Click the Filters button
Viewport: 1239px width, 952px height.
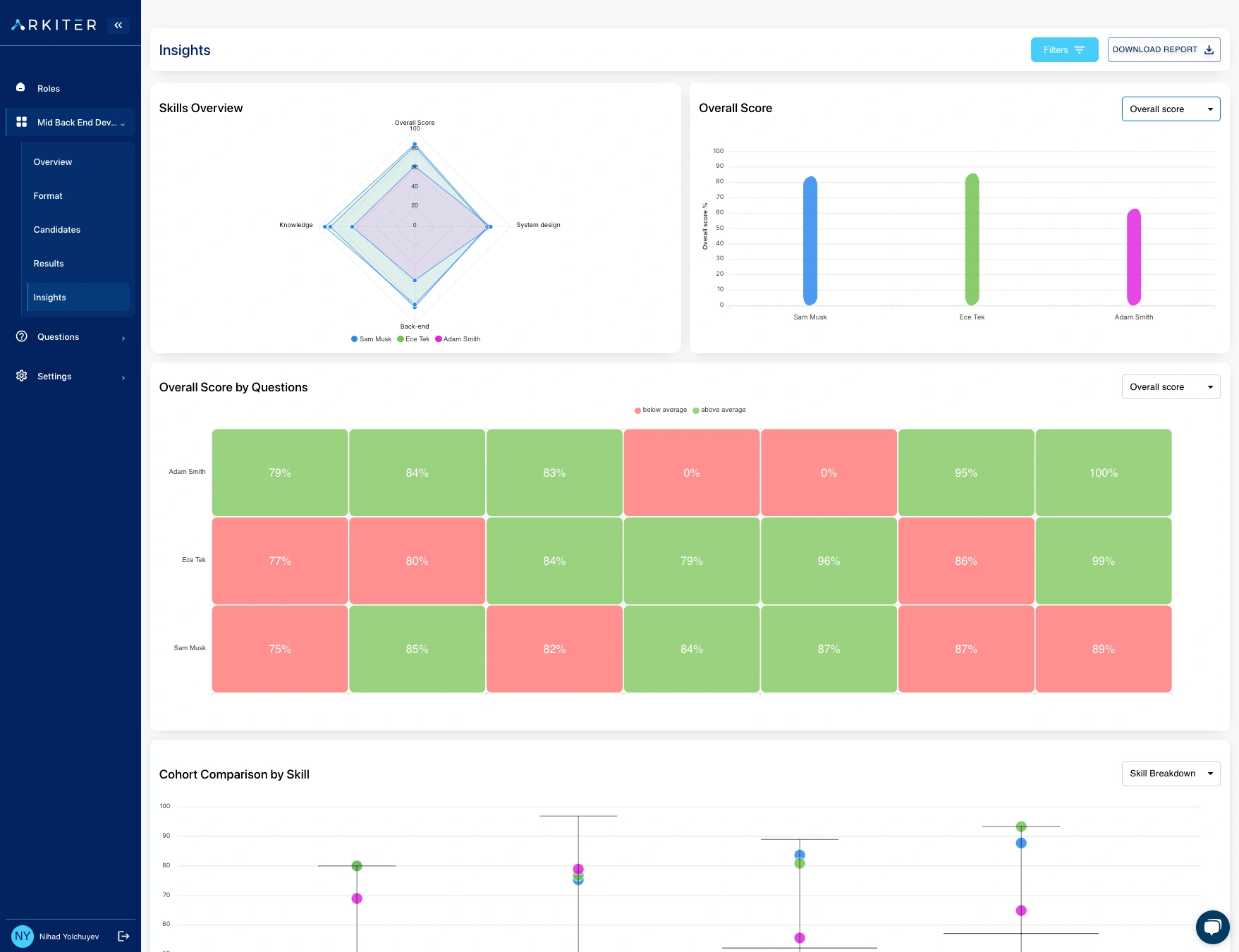click(x=1063, y=50)
